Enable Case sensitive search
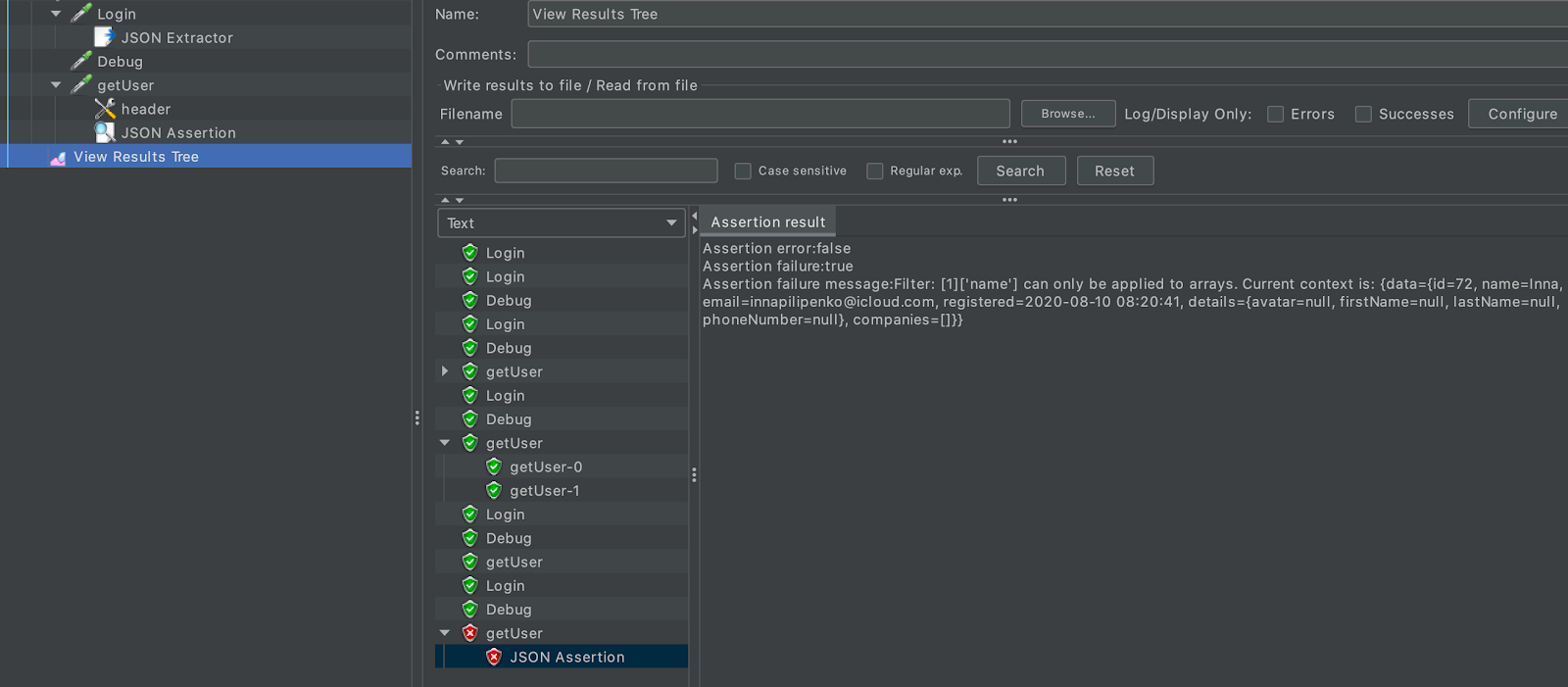 pos(743,171)
